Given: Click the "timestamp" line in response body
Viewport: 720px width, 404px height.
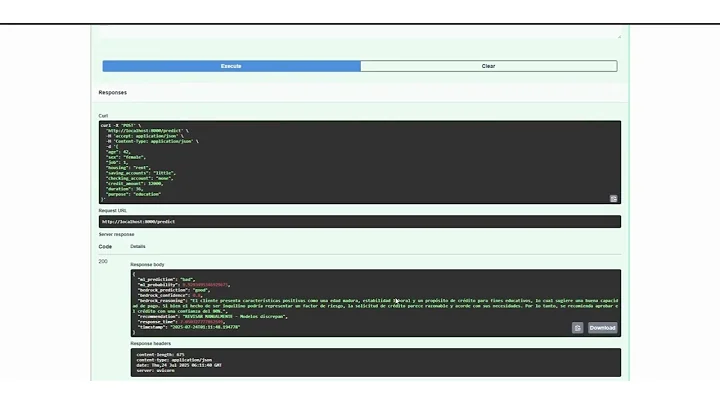Looking at the screenshot, I should 189,327.
